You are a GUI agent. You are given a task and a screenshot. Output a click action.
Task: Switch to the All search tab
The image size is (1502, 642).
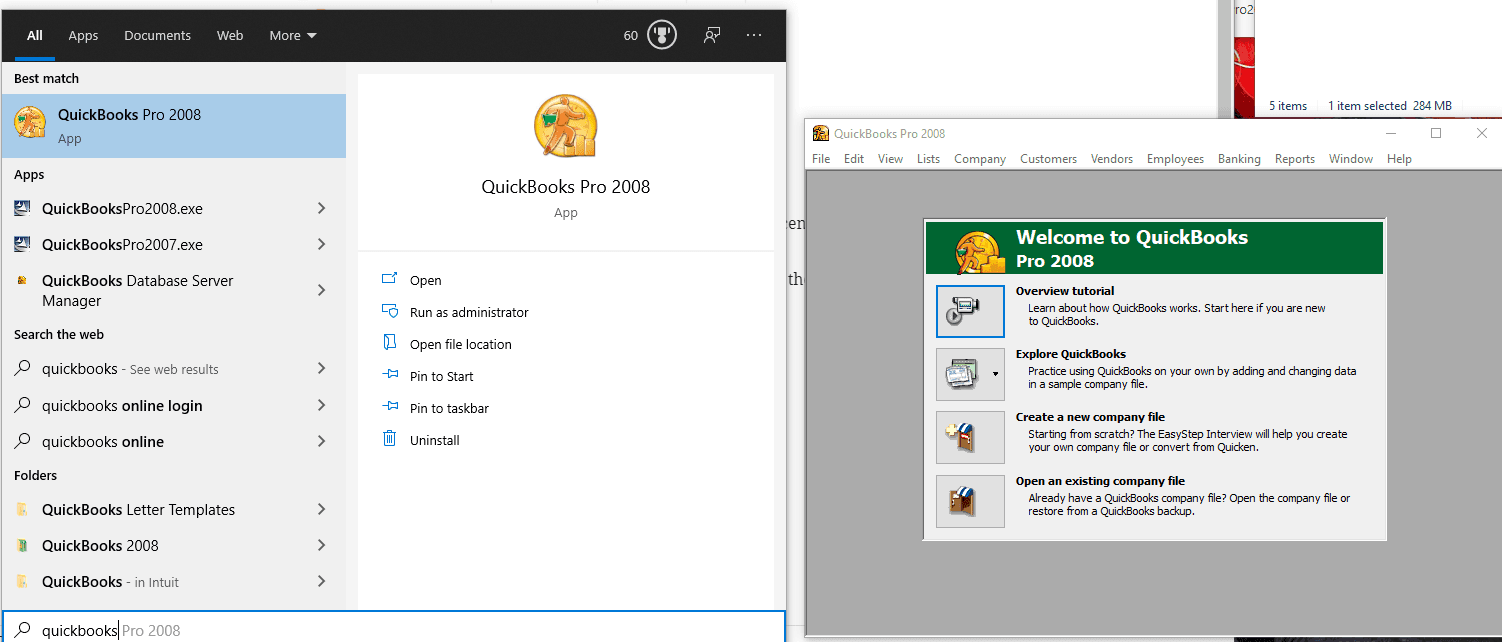35,35
